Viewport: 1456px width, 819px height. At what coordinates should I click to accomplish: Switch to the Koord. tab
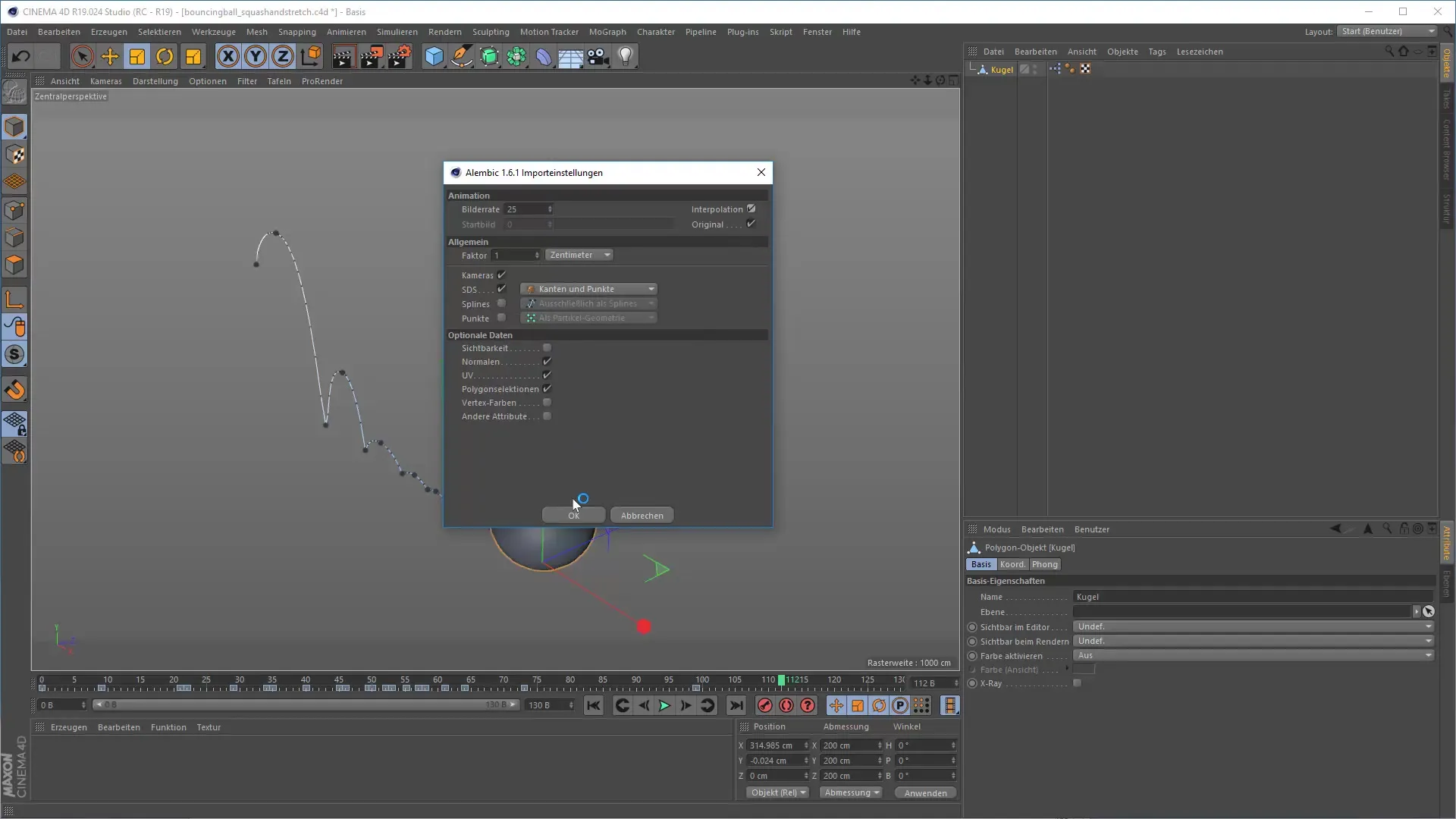coord(1012,564)
